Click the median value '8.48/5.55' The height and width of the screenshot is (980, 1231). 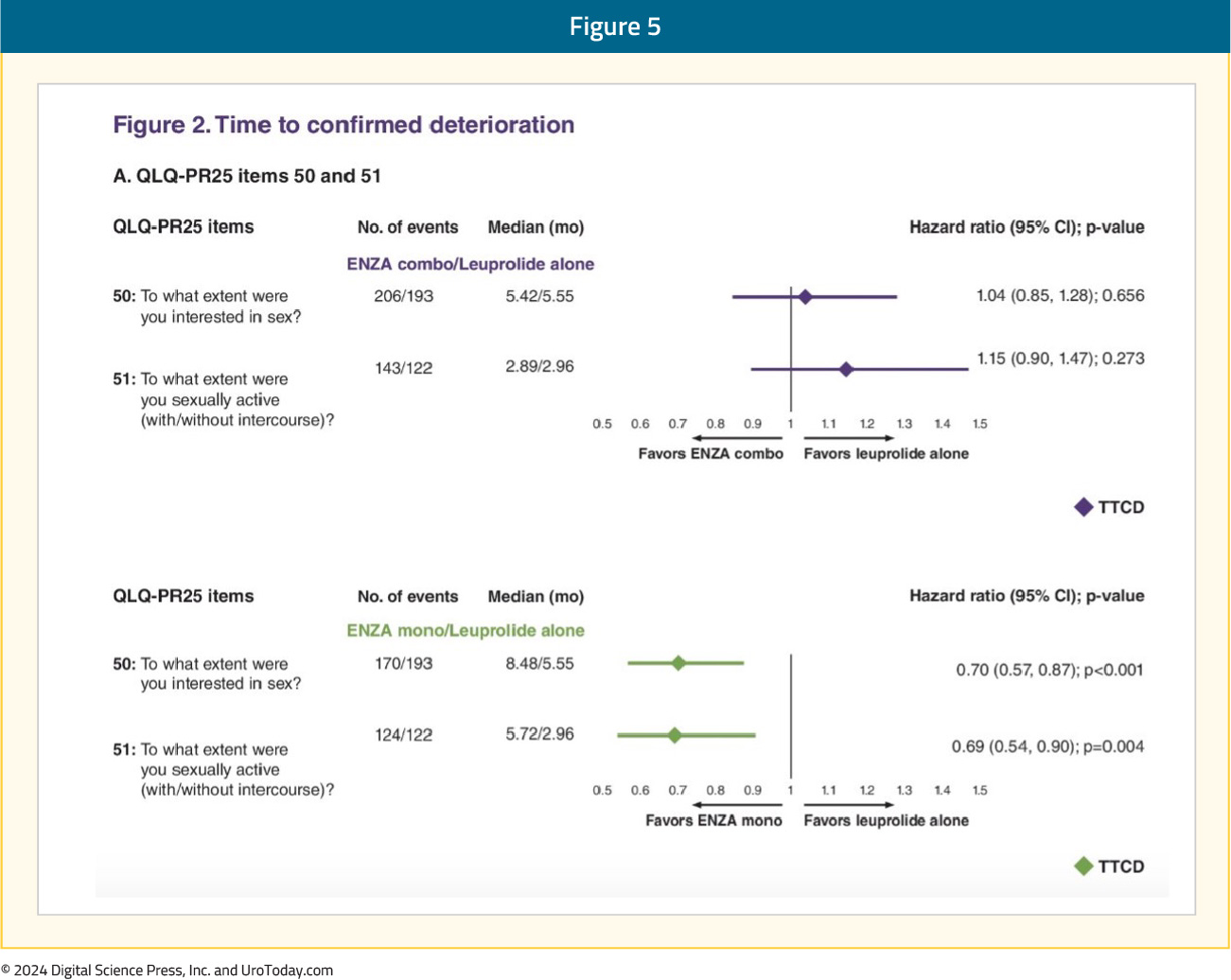pos(539,663)
